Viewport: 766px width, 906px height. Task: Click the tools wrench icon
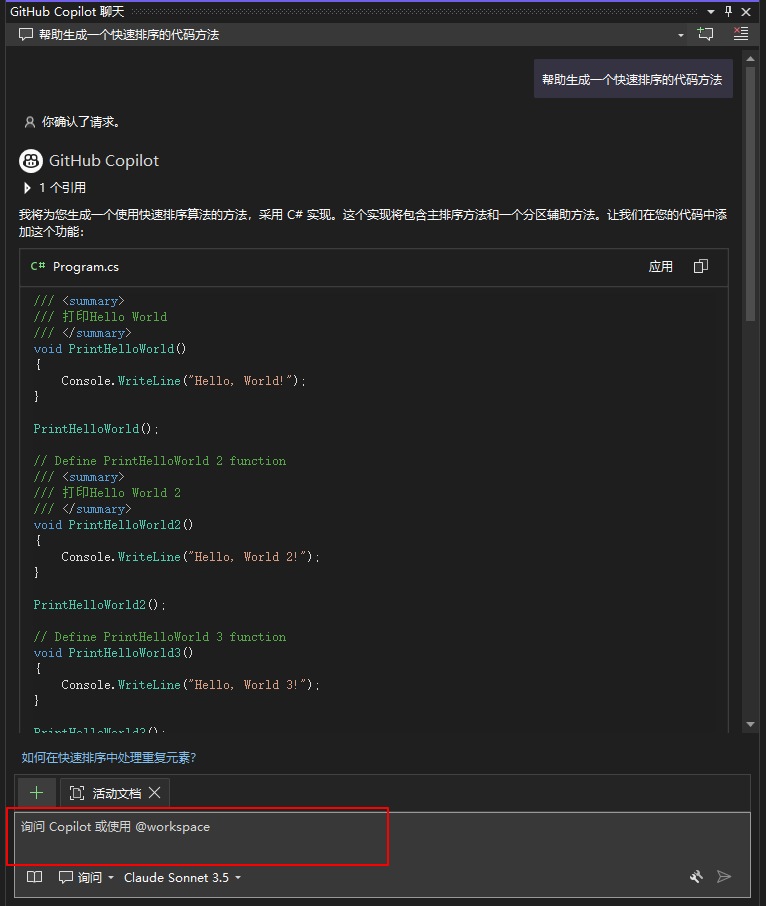pos(697,877)
